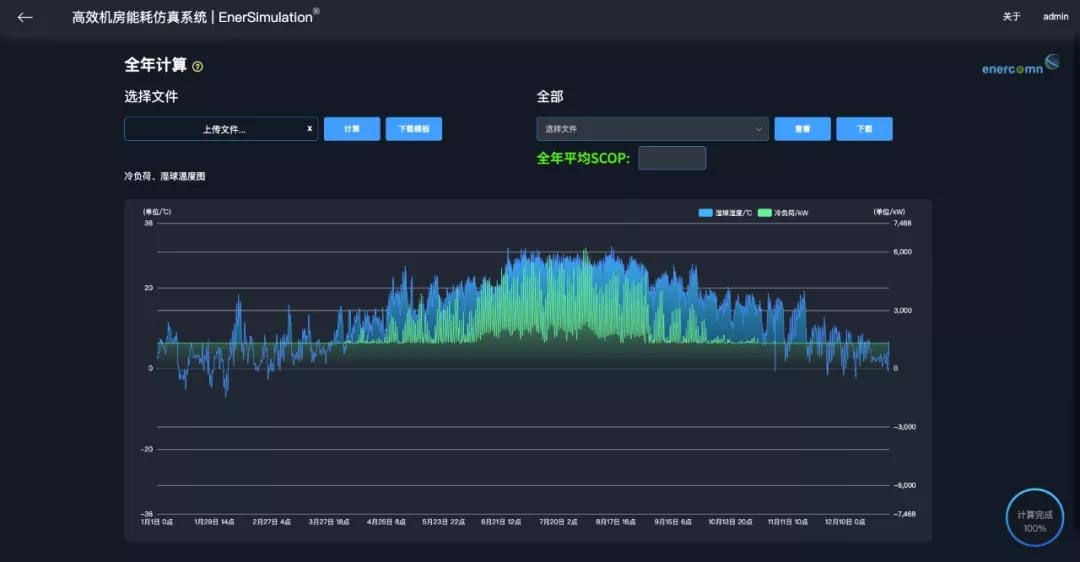Click the back arrow icon
This screenshot has width=1080, height=562.
(25, 17)
